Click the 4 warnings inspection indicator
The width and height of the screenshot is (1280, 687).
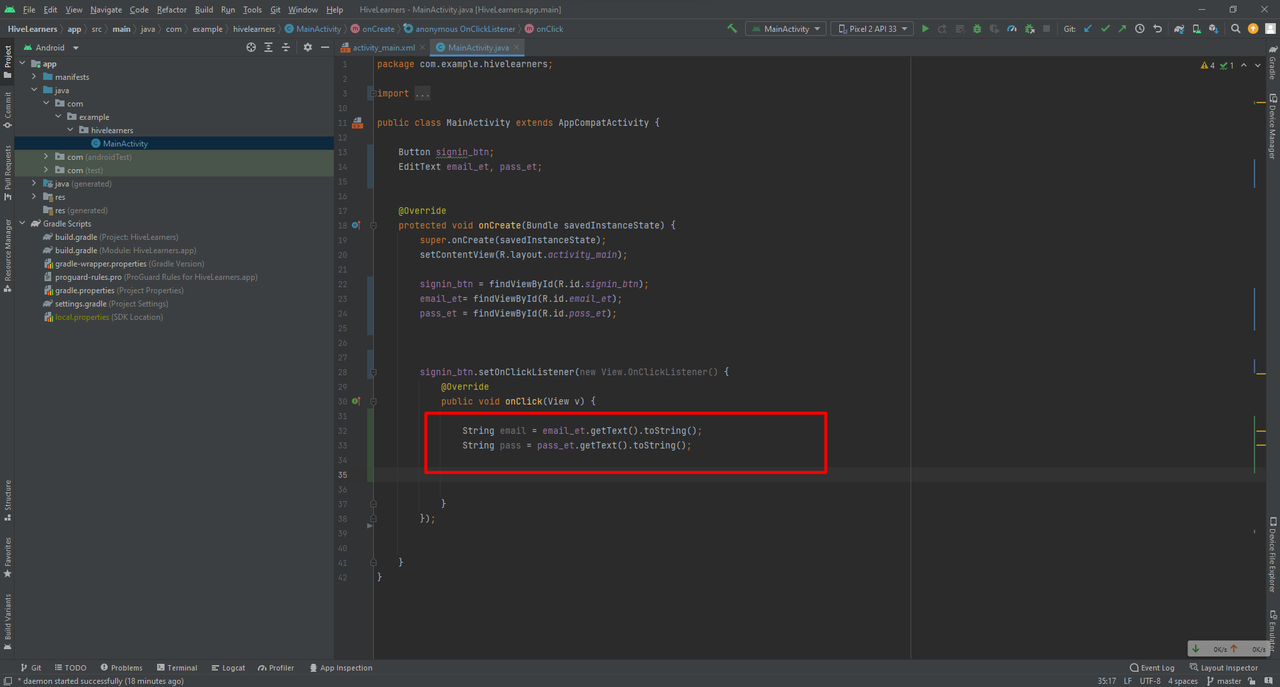(x=1208, y=65)
